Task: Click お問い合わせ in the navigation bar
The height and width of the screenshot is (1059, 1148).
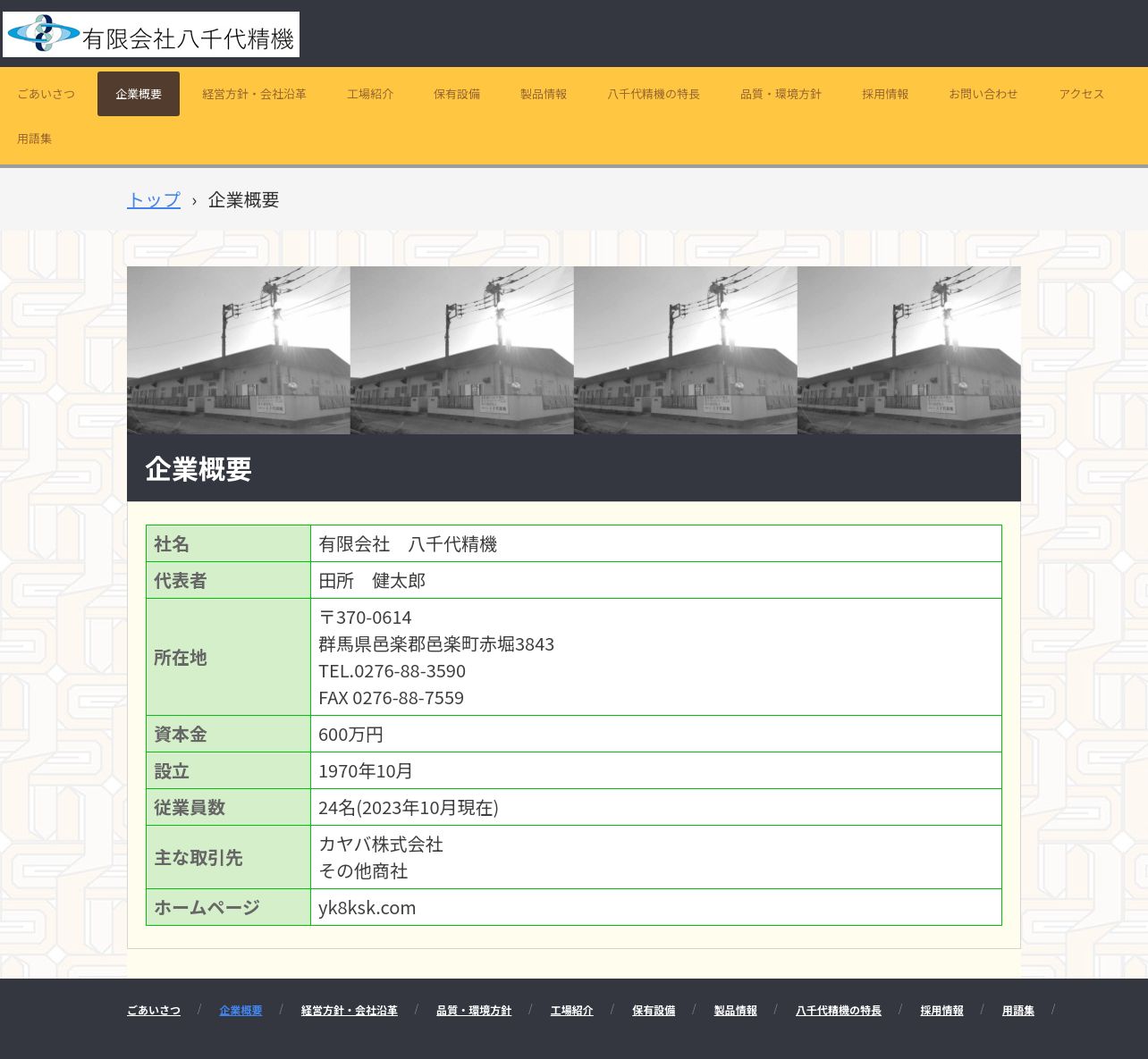Action: pyautogui.click(x=983, y=94)
